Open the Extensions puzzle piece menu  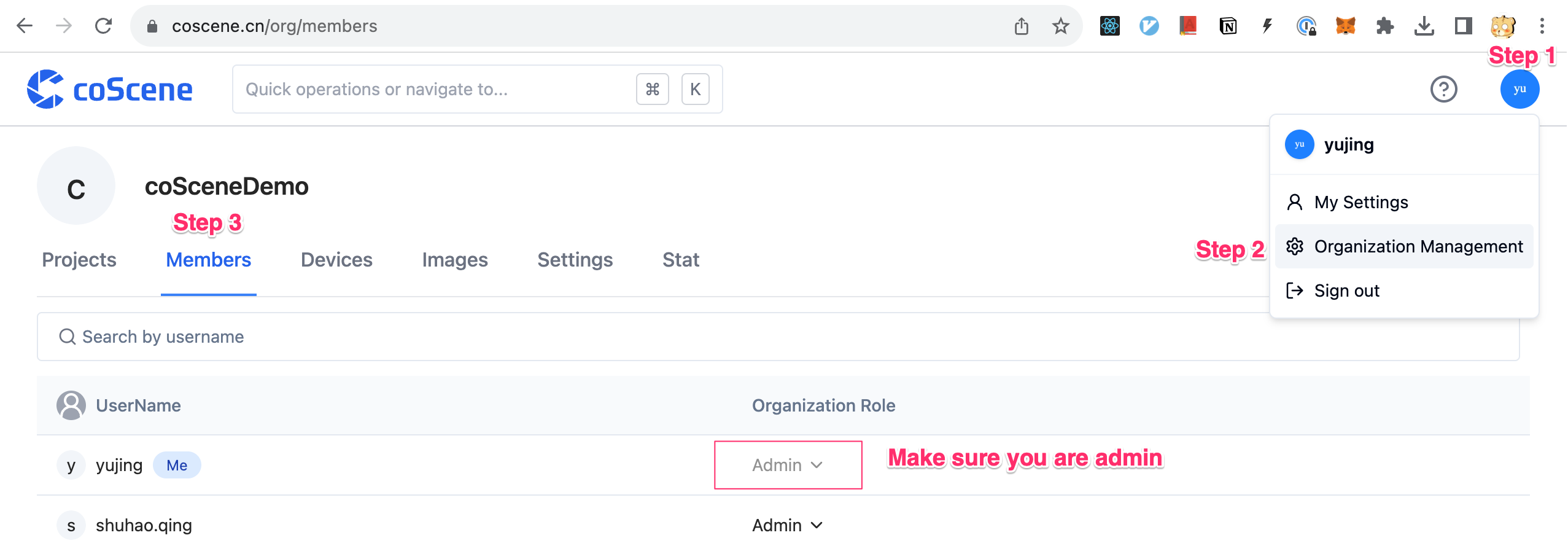(x=1385, y=26)
